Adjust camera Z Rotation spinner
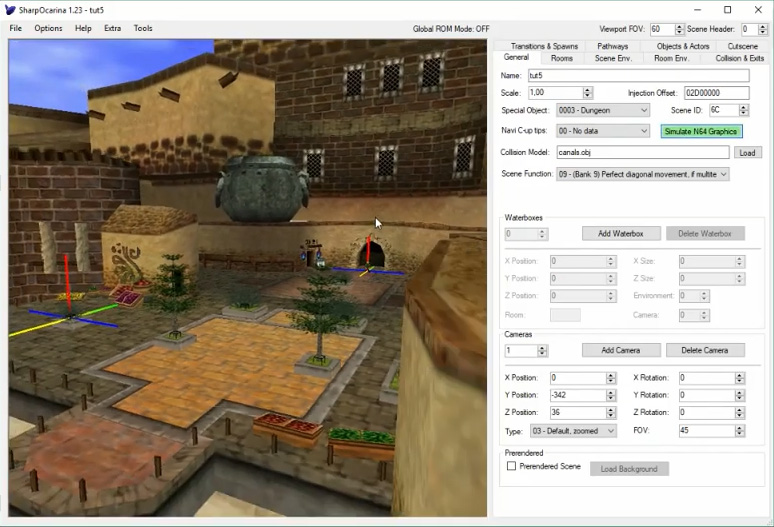Image resolution: width=774 pixels, height=527 pixels. [739, 412]
